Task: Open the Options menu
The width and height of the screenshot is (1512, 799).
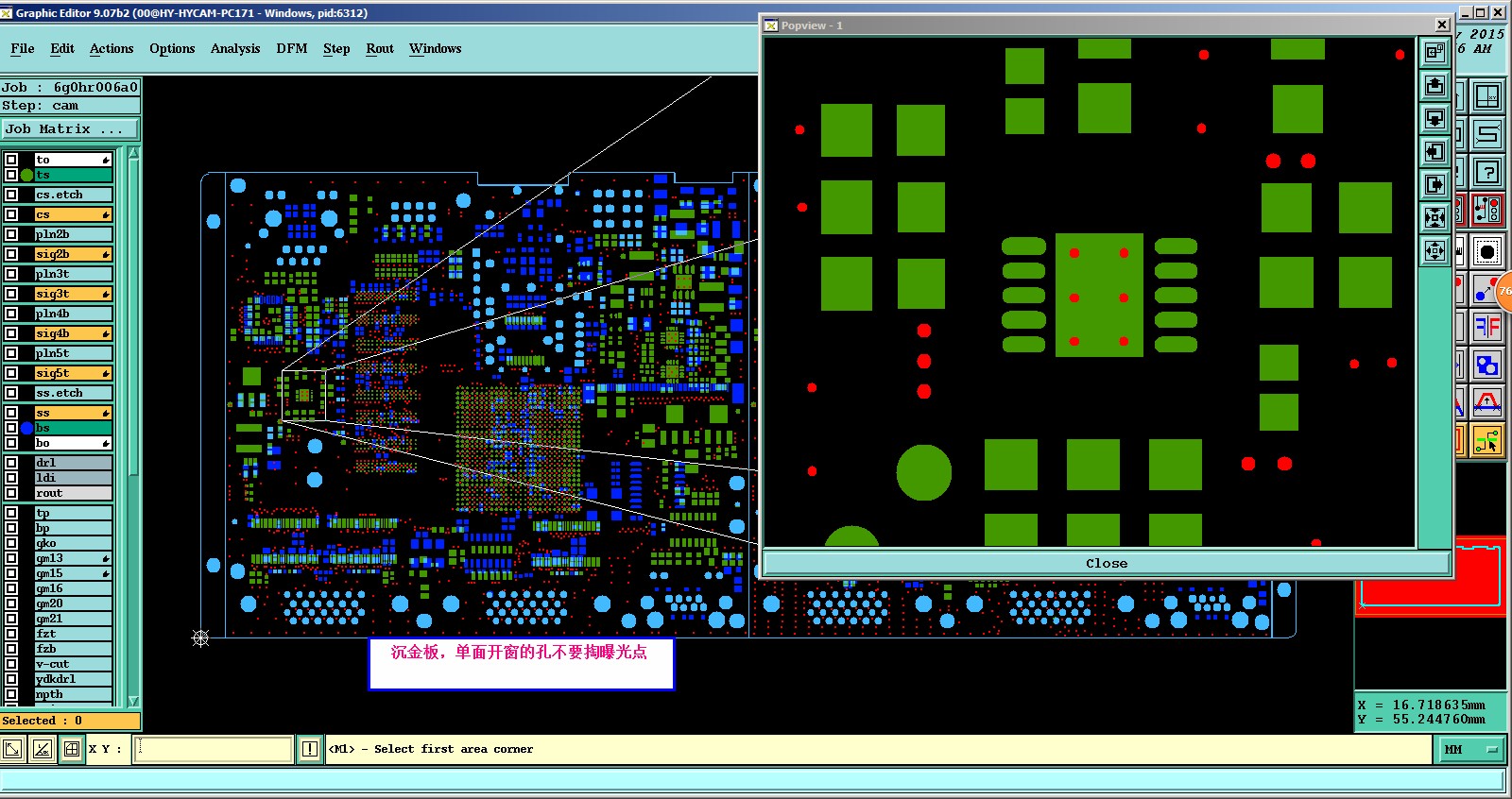Action: pos(172,49)
